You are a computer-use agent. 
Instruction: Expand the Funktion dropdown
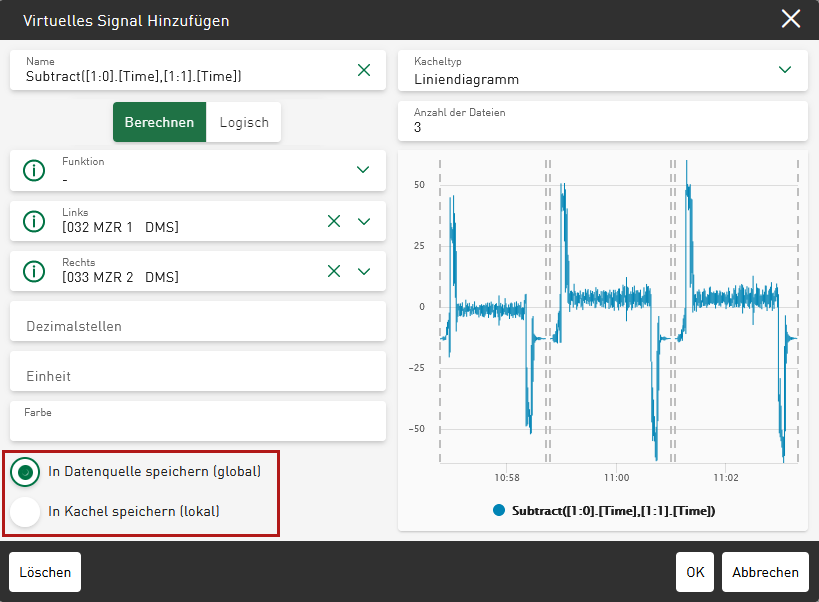[364, 170]
